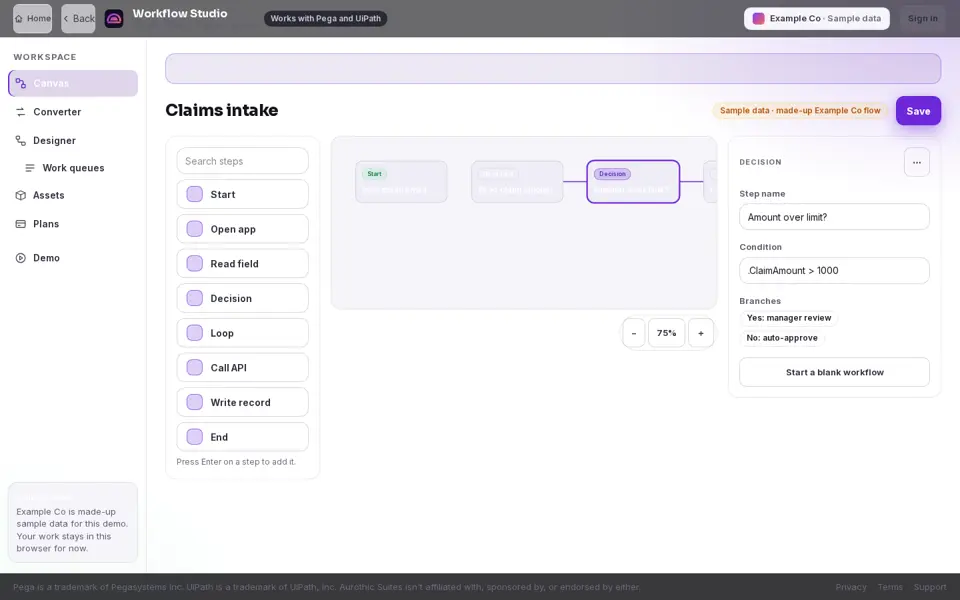Zoom in the canvas with plus button
This screenshot has width=960, height=600.
(701, 333)
